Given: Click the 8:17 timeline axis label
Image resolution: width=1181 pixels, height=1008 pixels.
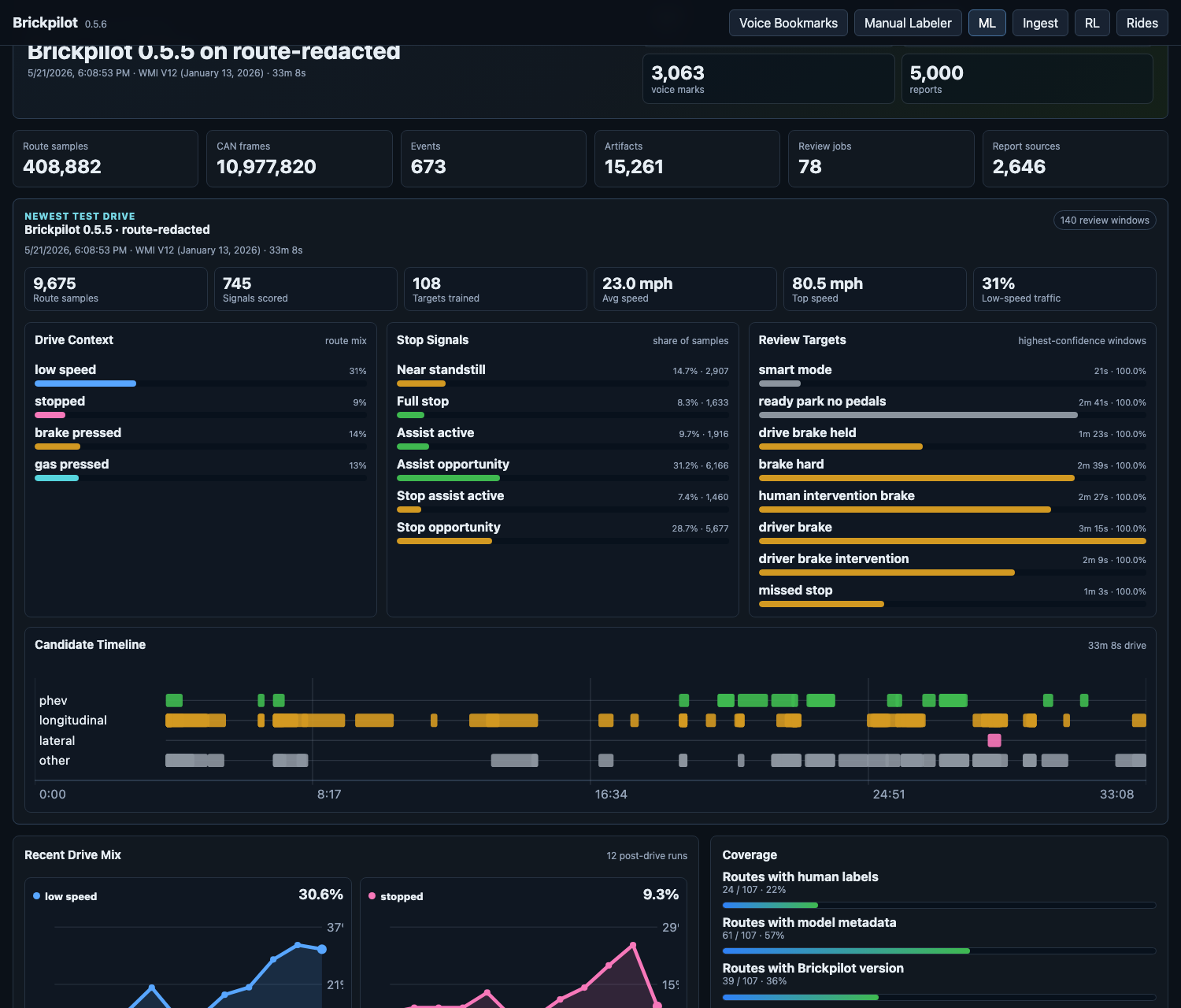Looking at the screenshot, I should pos(329,794).
